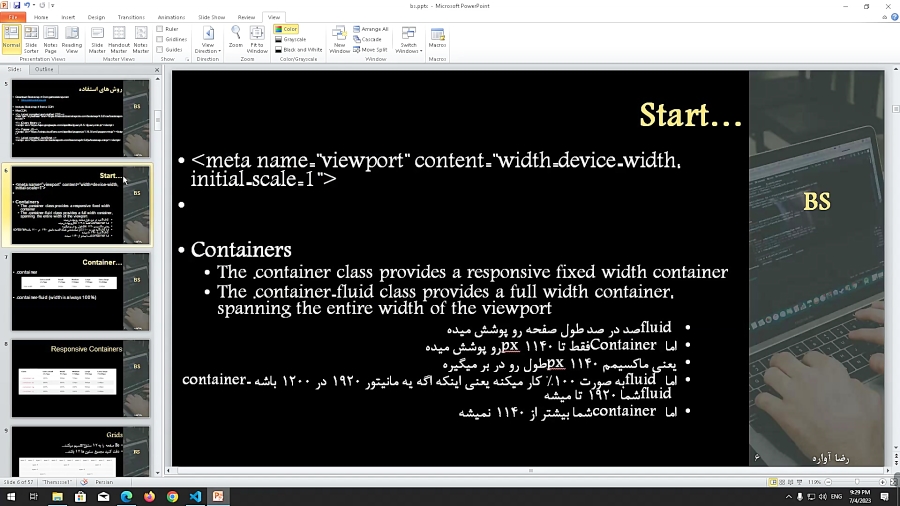
Task: Switch to Slide Sorter view
Action: [31, 41]
